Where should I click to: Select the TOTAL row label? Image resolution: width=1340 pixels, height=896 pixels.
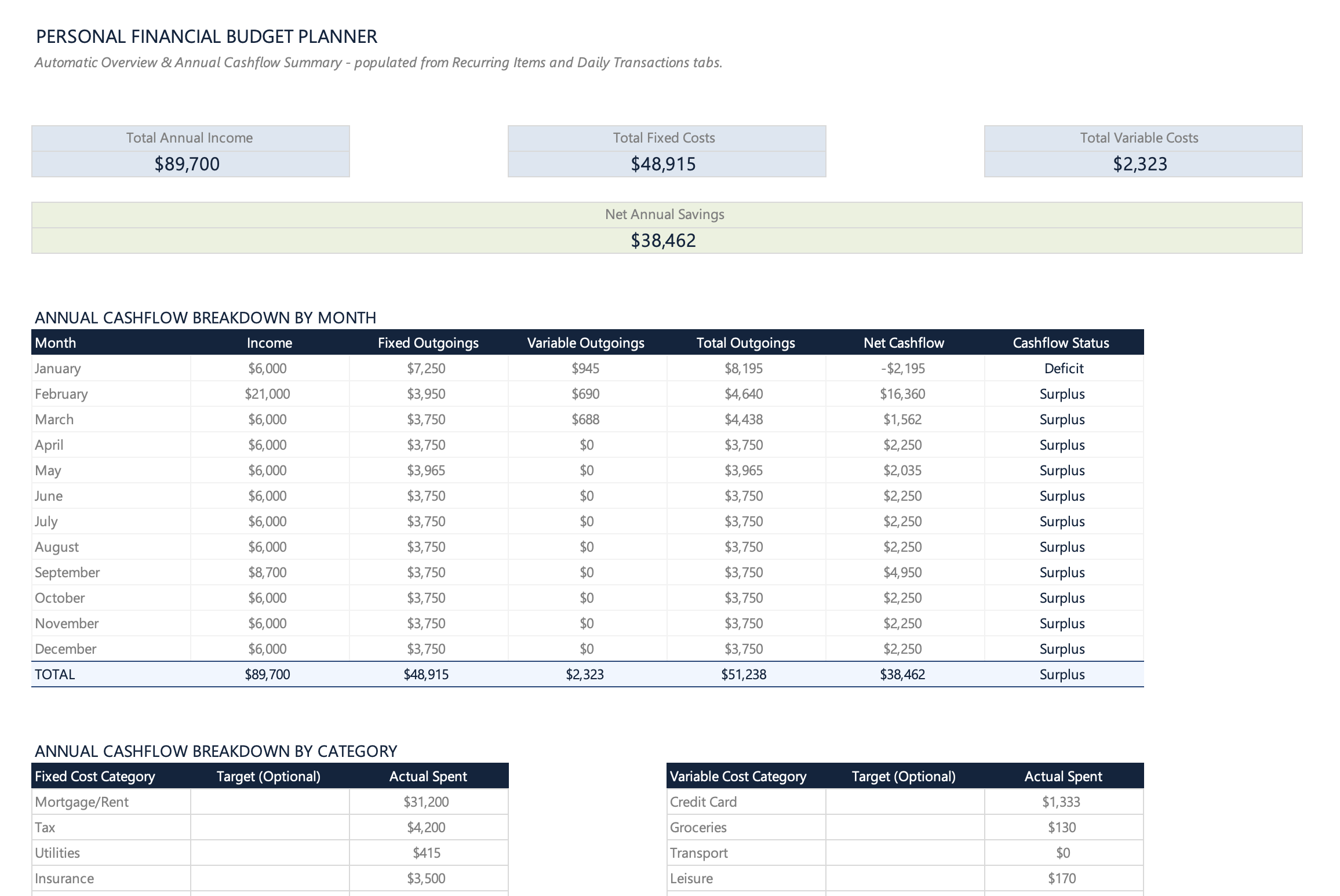click(x=55, y=675)
